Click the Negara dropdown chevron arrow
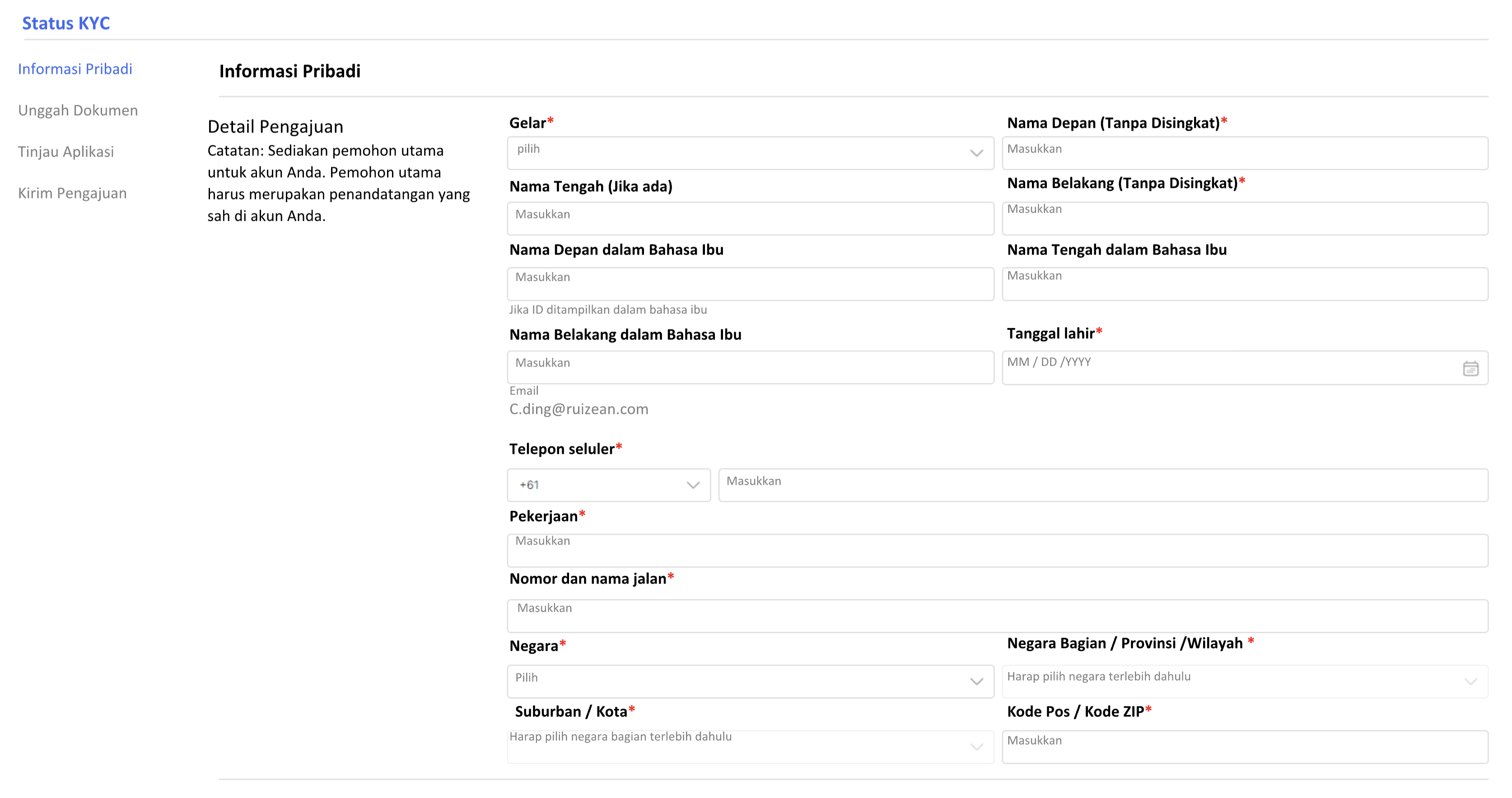1512x798 pixels. pyautogui.click(x=977, y=681)
